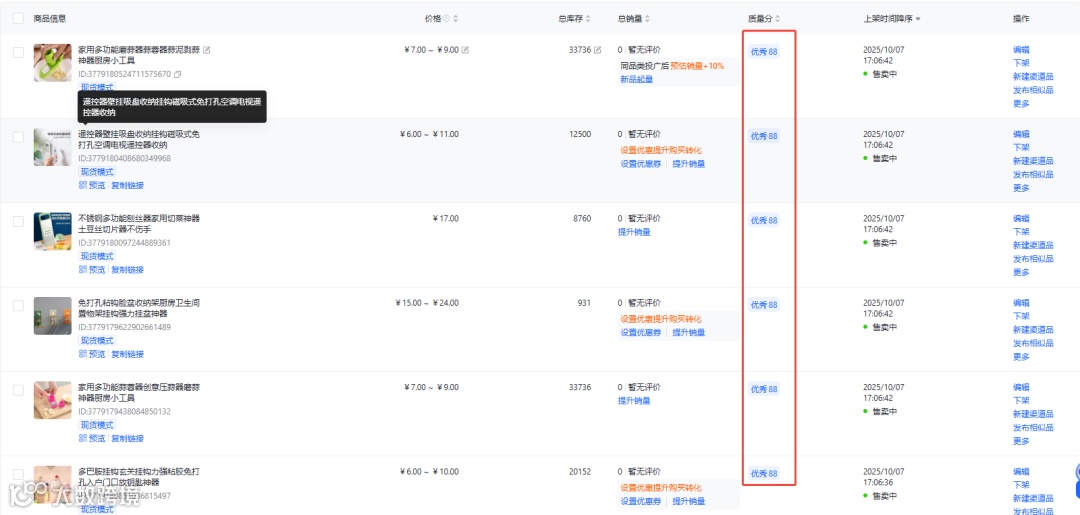Click the edit icon beside stock 33736

pos(598,50)
